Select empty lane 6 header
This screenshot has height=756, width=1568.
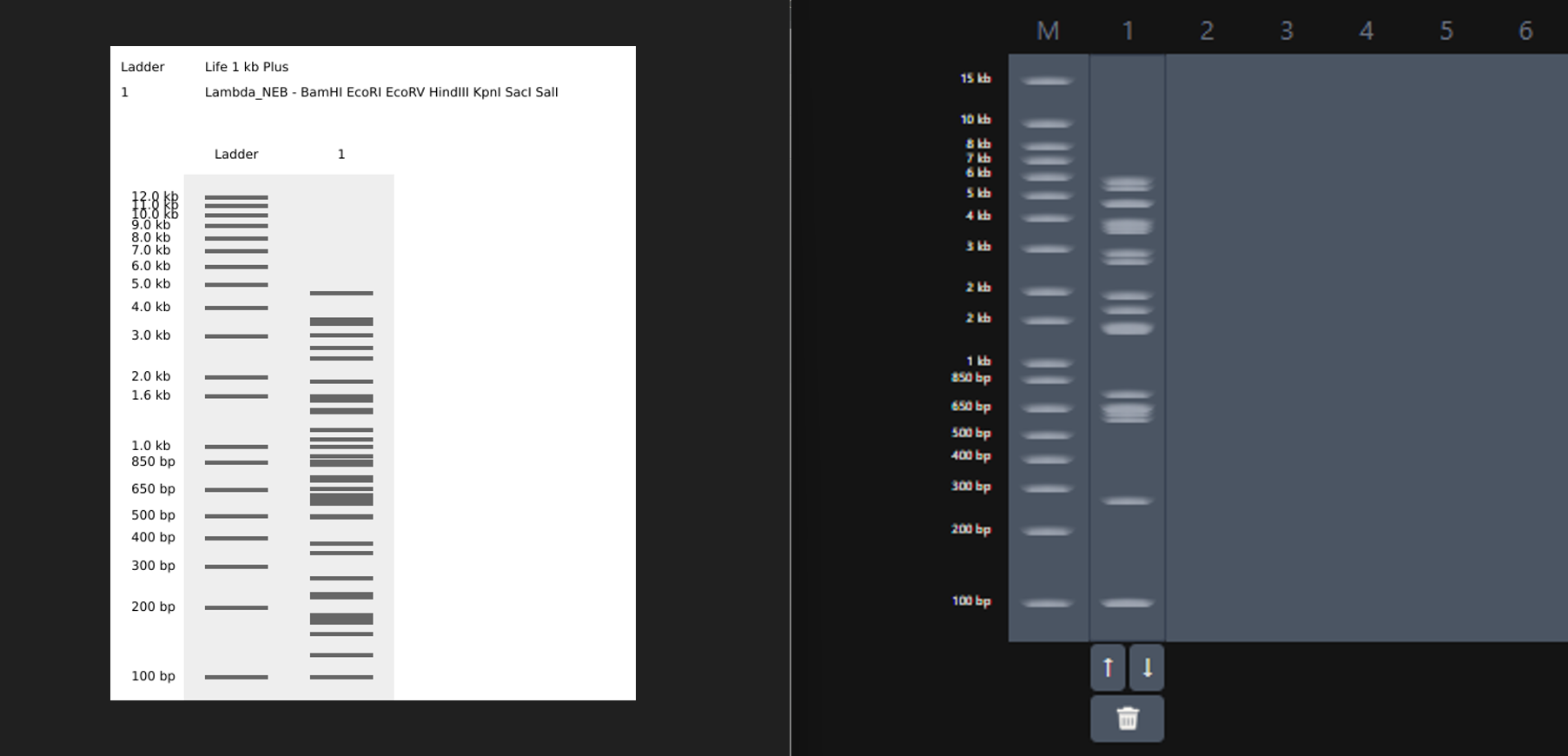tap(1525, 31)
